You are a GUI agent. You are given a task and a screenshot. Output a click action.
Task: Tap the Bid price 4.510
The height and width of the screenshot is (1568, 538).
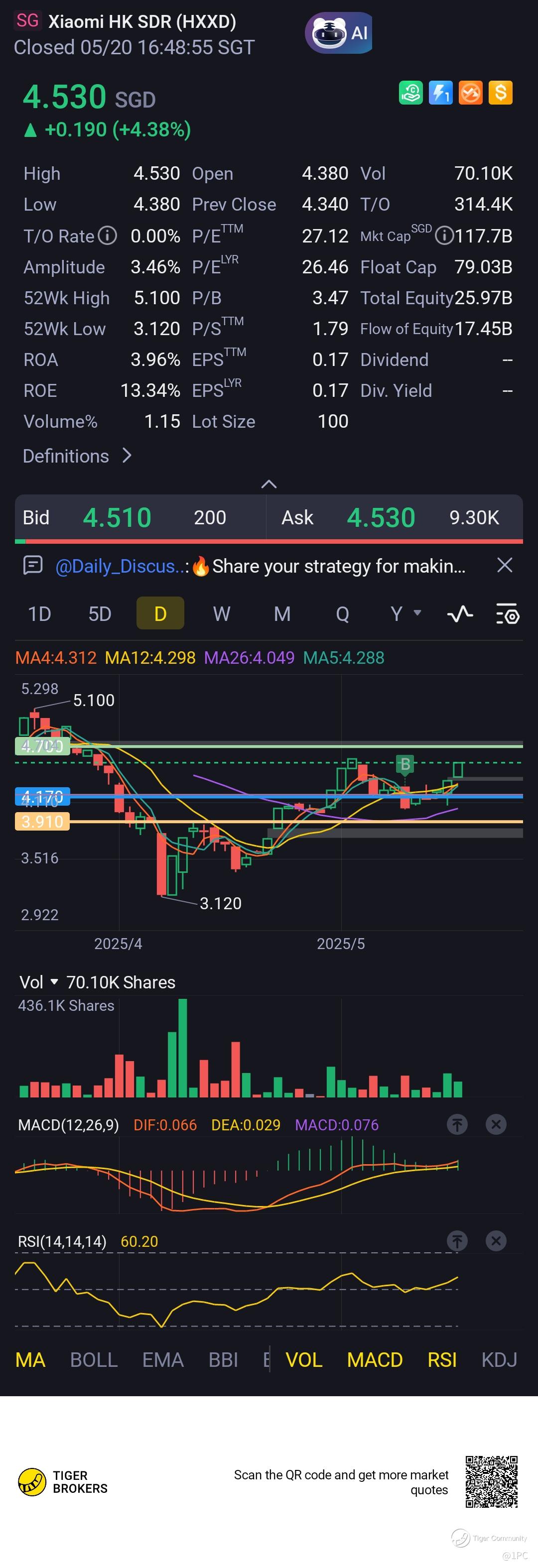tap(117, 517)
